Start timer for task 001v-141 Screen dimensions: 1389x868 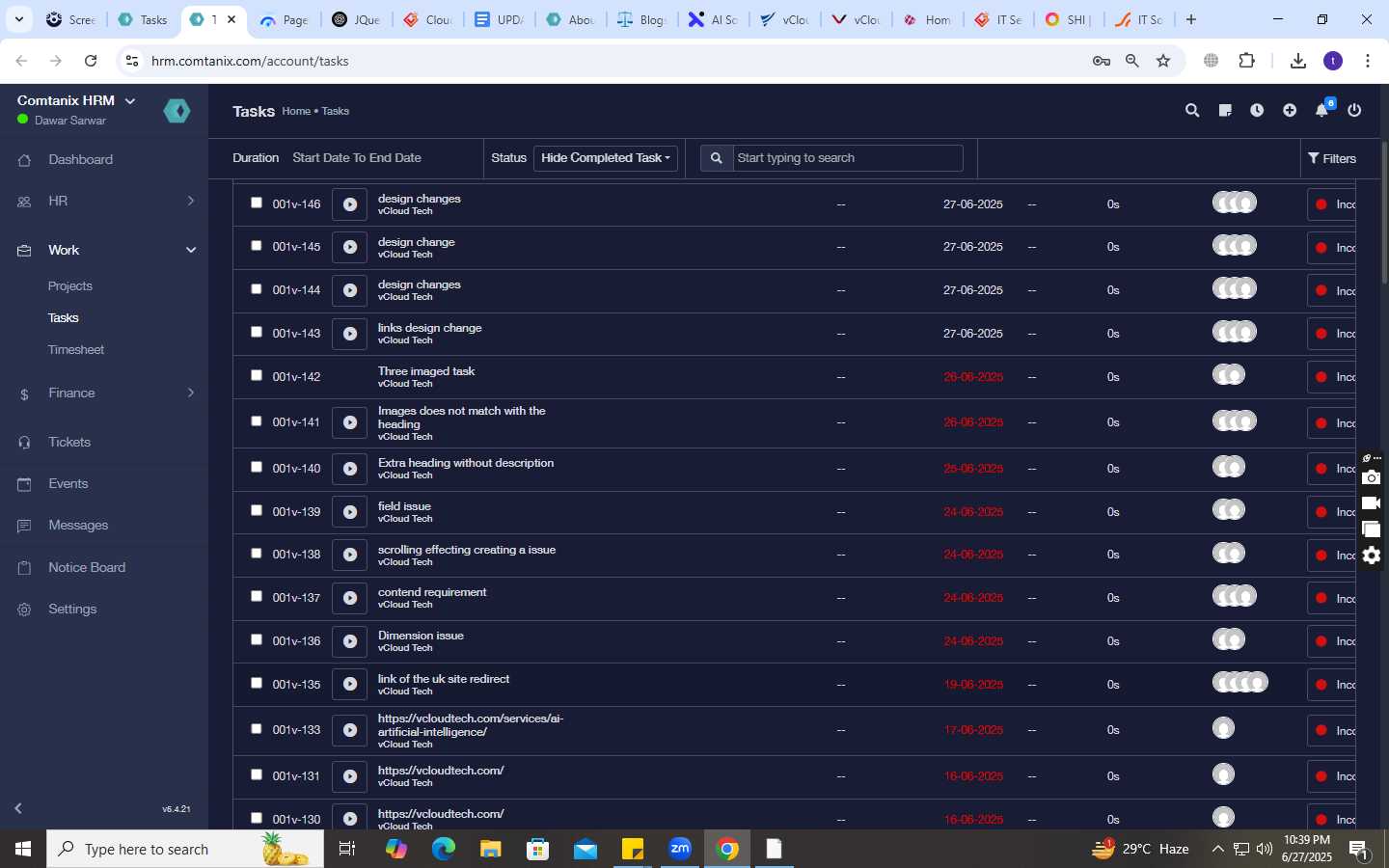pos(349,422)
